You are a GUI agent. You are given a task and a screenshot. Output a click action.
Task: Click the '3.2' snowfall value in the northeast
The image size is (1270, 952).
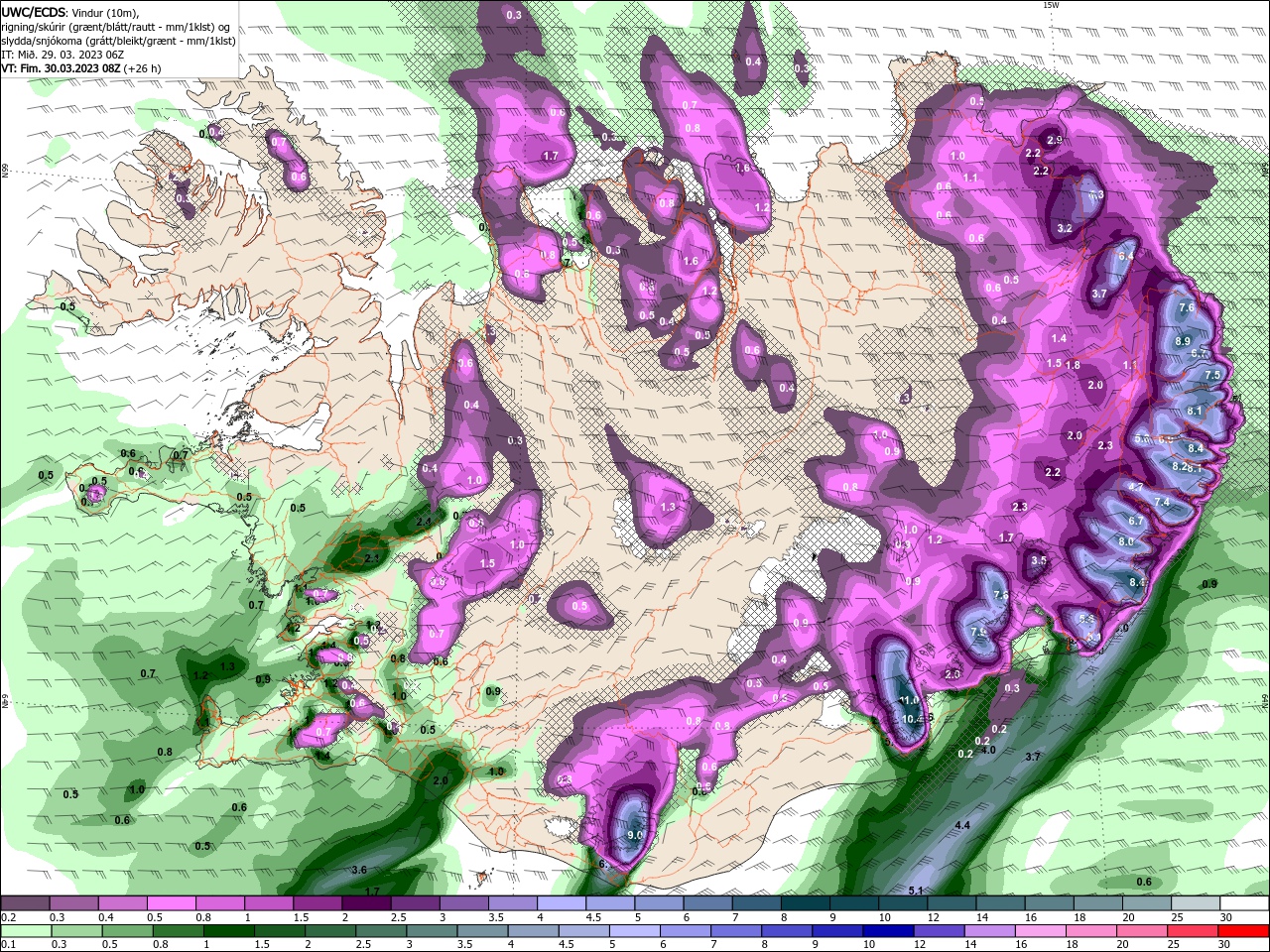[1065, 228]
